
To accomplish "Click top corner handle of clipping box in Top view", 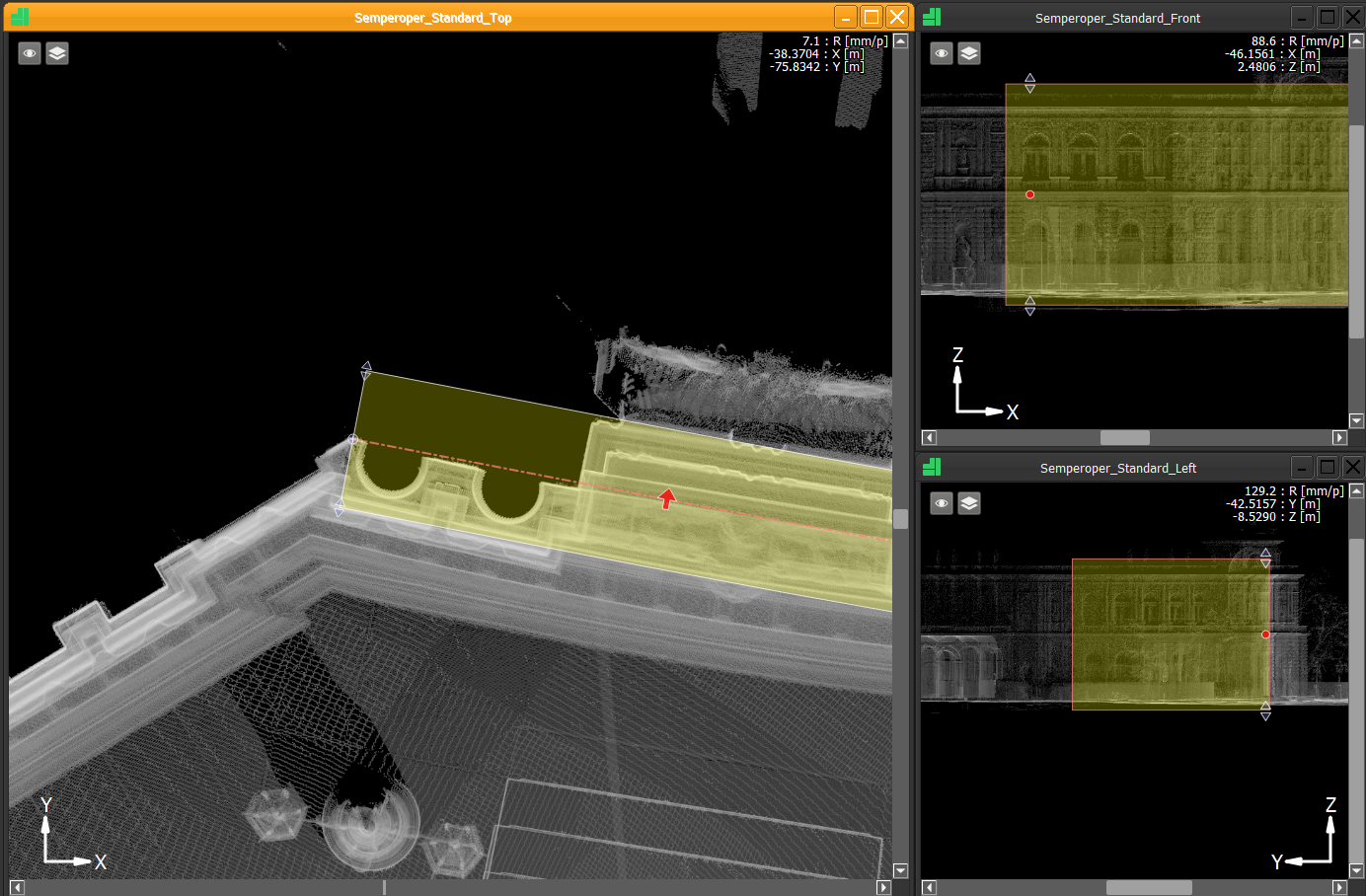I will pos(366,370).
